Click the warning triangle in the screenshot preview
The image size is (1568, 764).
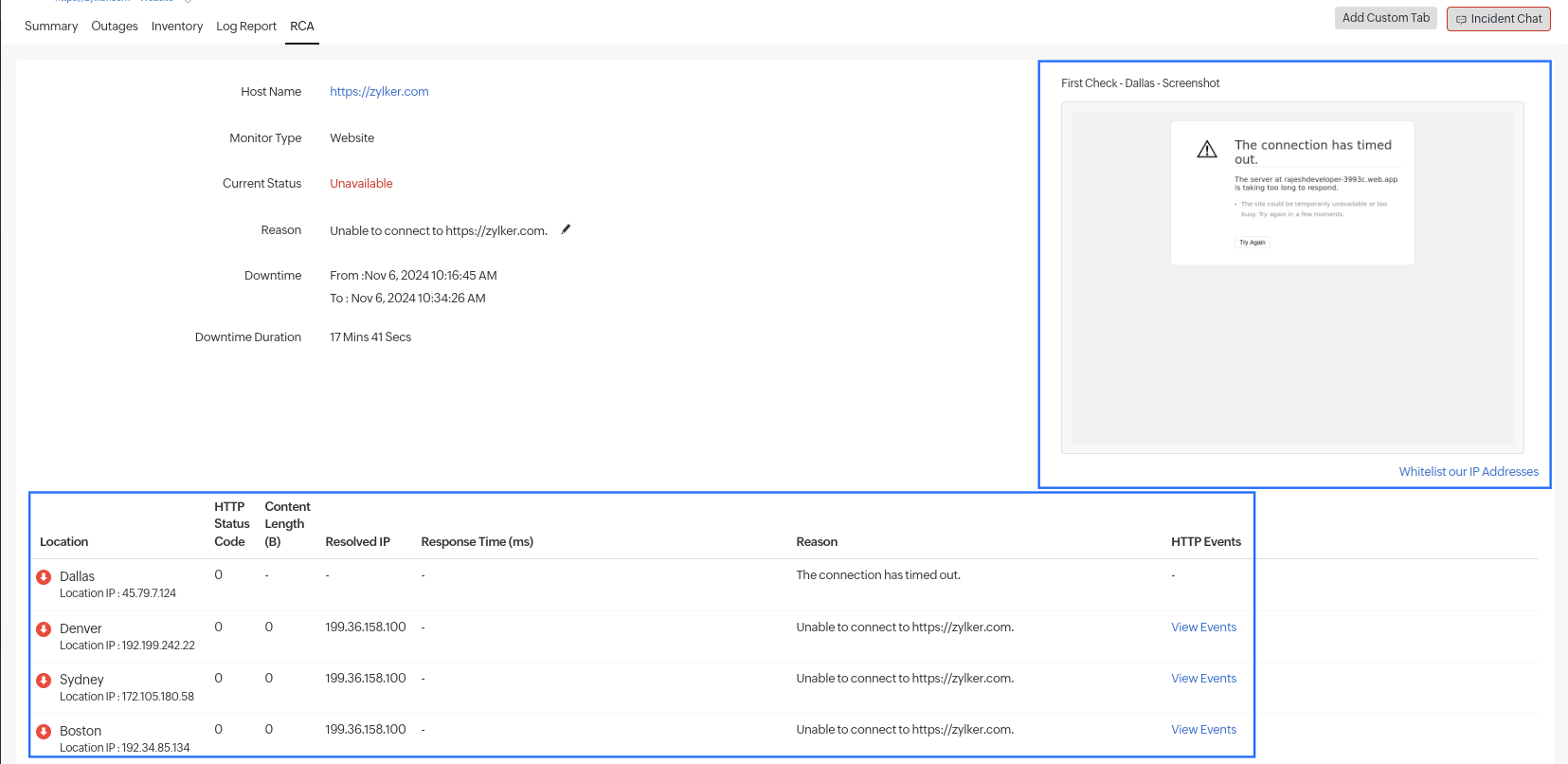1207,150
